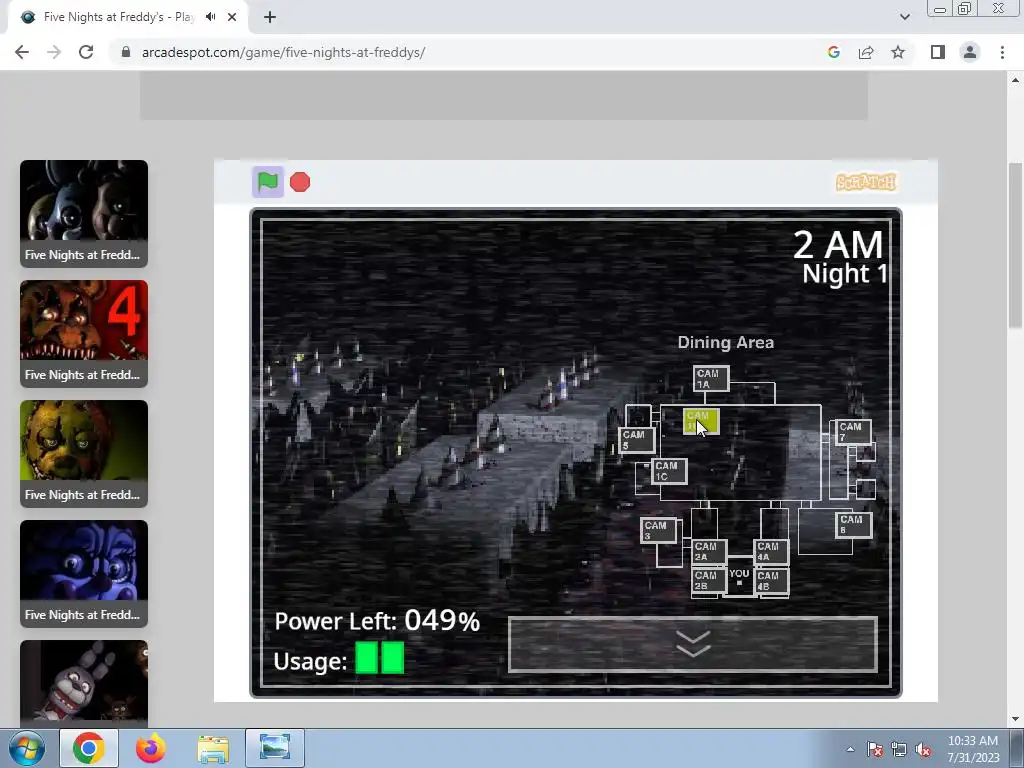
Task: Click the muted volume tray icon
Action: pos(923,750)
